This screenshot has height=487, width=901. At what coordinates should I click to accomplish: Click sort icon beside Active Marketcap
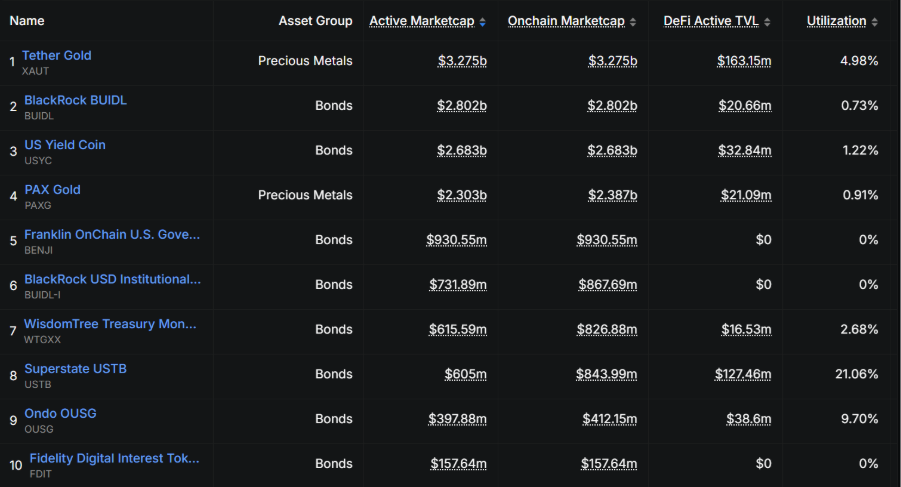483,22
